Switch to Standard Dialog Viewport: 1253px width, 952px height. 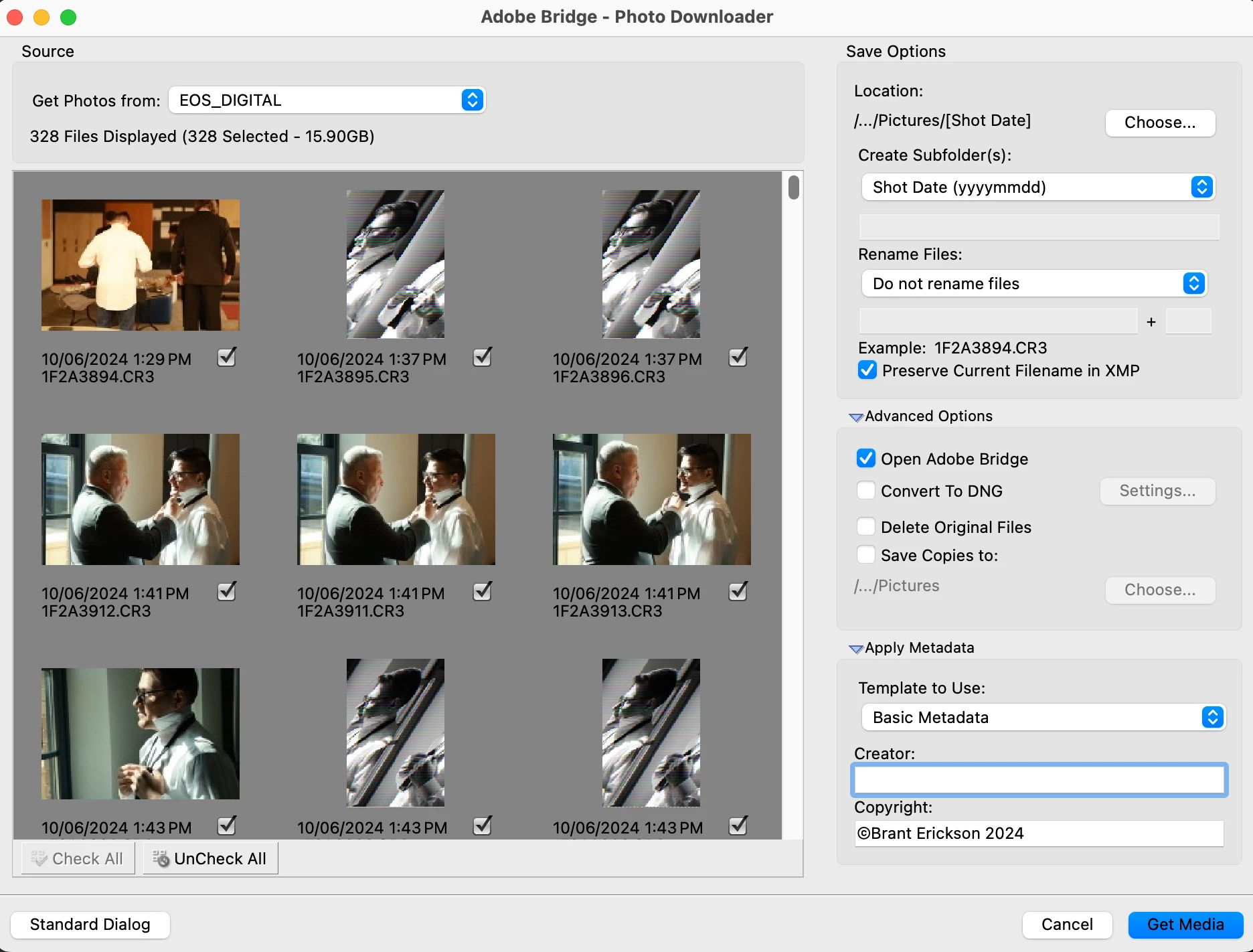90,925
